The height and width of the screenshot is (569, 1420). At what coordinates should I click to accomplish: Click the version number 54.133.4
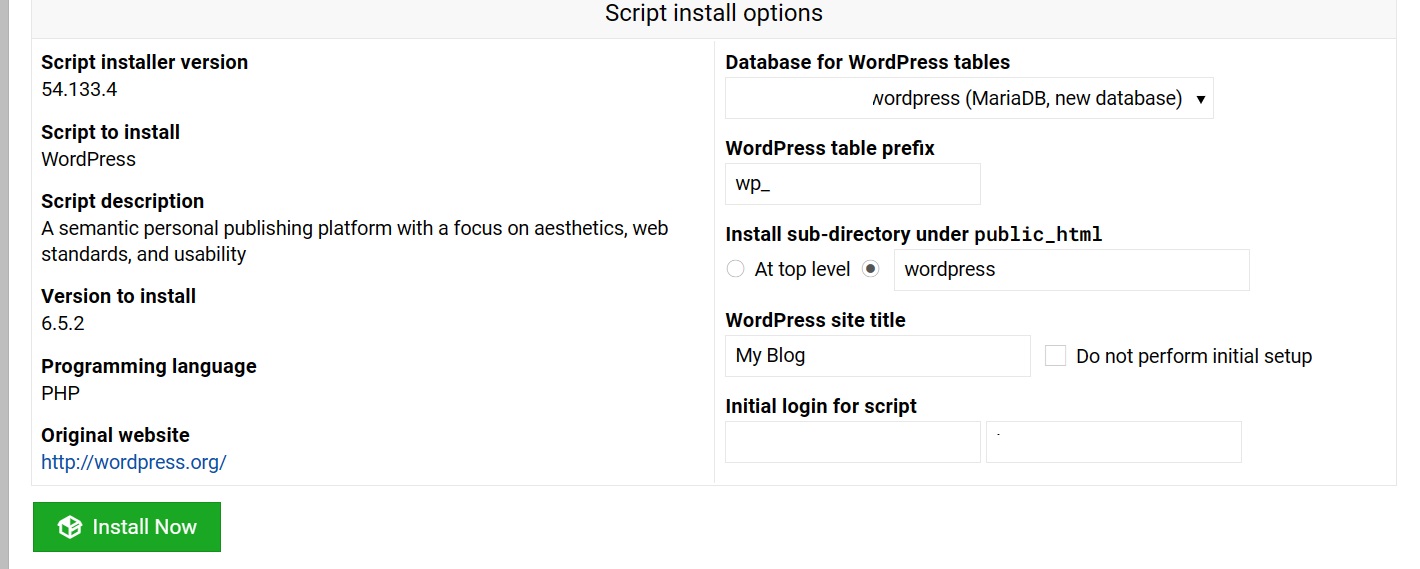click(x=79, y=89)
